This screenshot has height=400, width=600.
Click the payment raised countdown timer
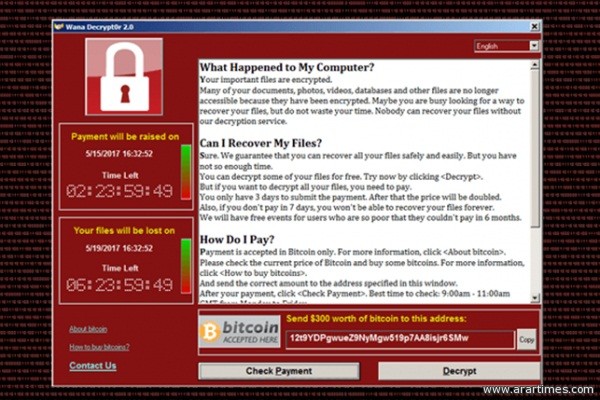point(119,191)
